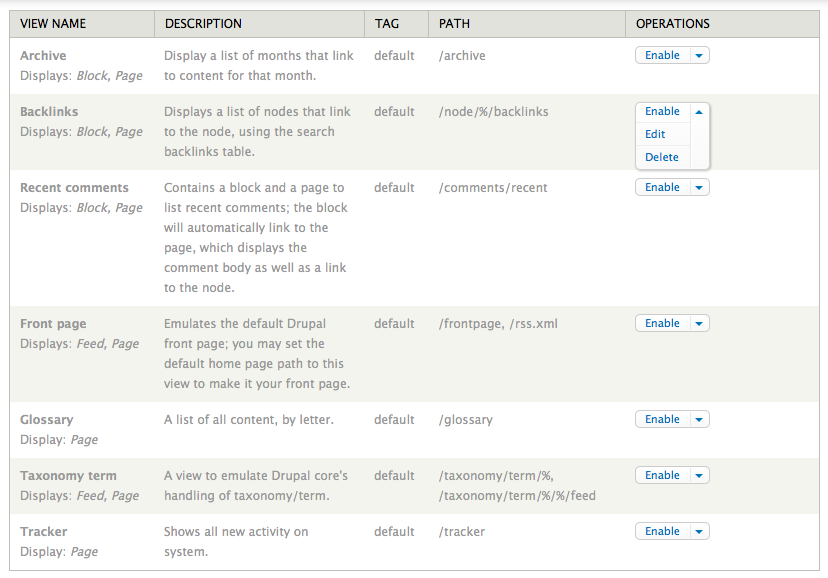828x578 pixels.
Task: Expand the Tracker operations dropdown
Action: 699,531
